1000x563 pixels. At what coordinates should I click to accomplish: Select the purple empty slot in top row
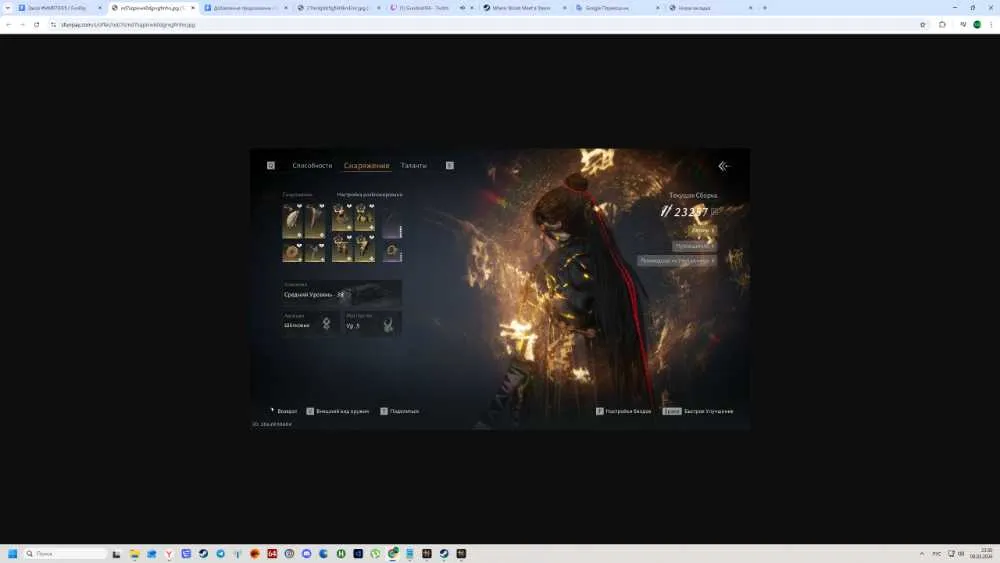pyautogui.click(x=392, y=221)
